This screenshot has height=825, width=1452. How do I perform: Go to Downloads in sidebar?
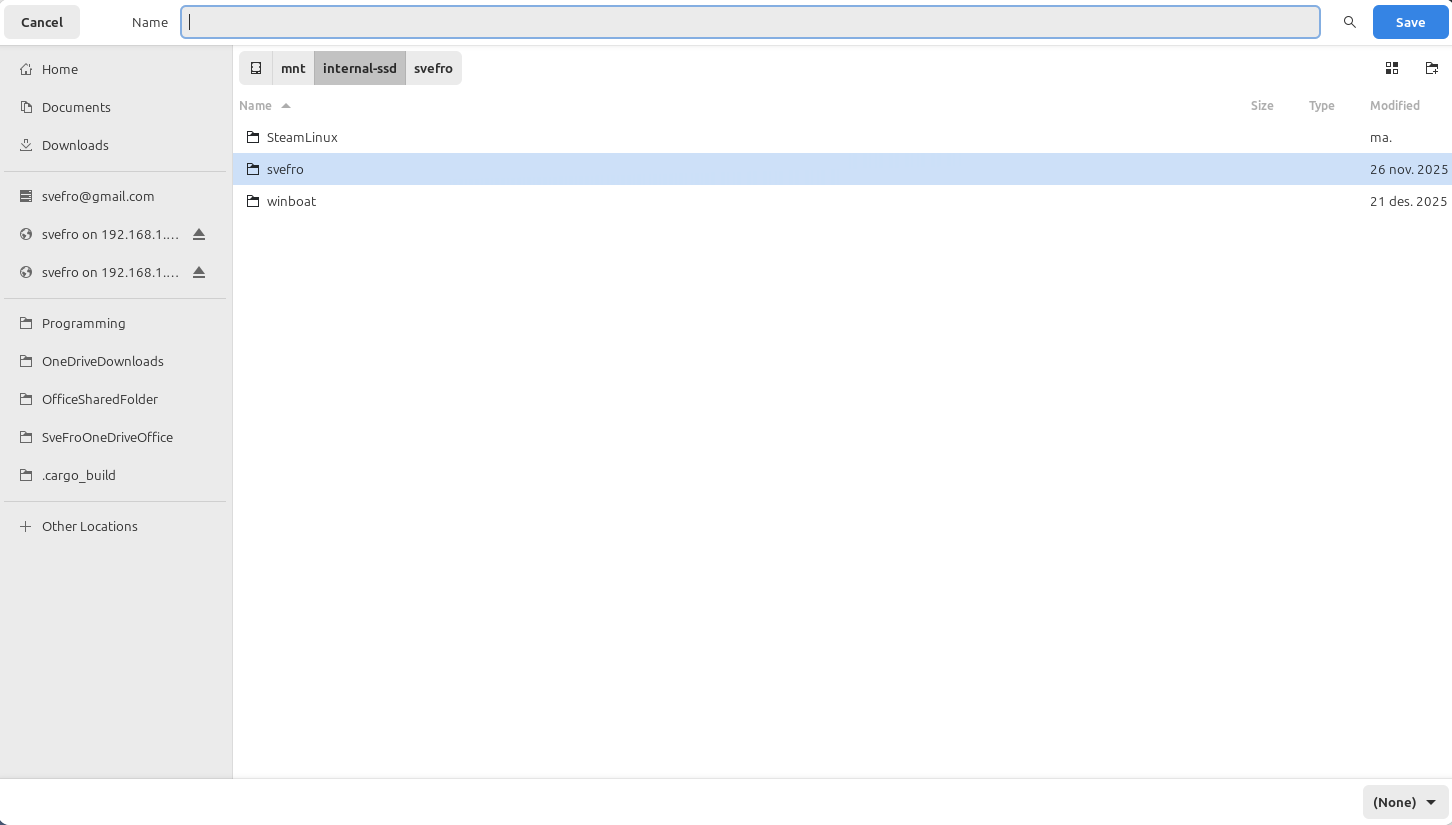(75, 145)
